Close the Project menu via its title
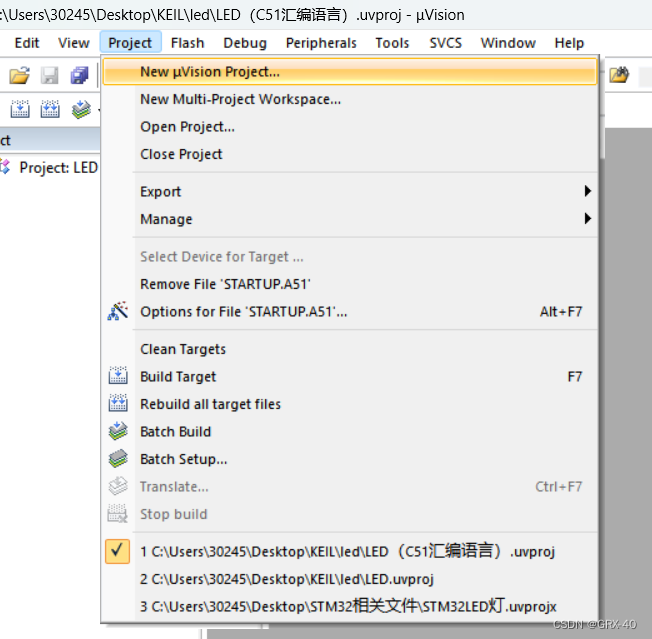This screenshot has width=652, height=639. [130, 42]
